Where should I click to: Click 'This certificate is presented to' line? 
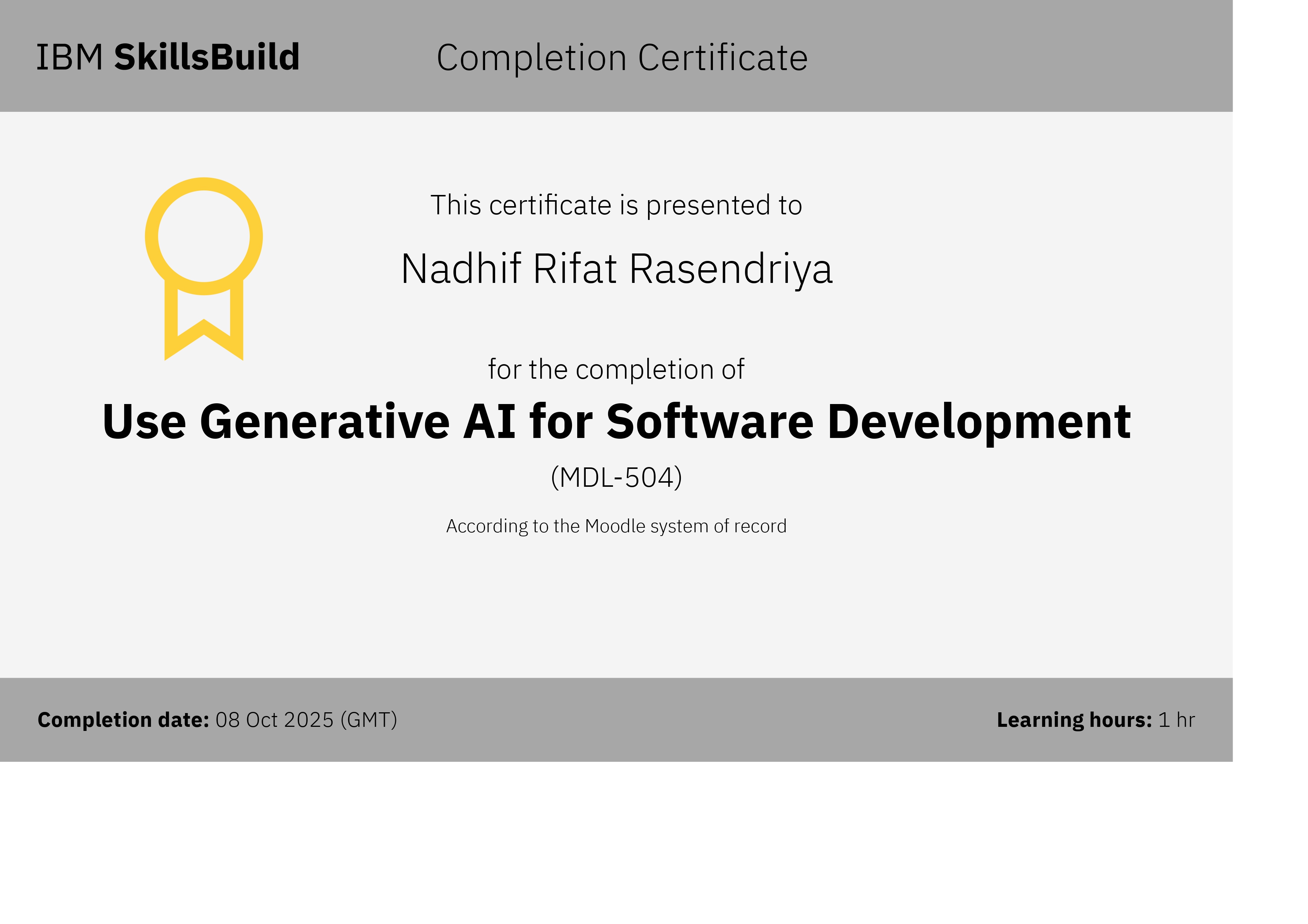tap(616, 205)
